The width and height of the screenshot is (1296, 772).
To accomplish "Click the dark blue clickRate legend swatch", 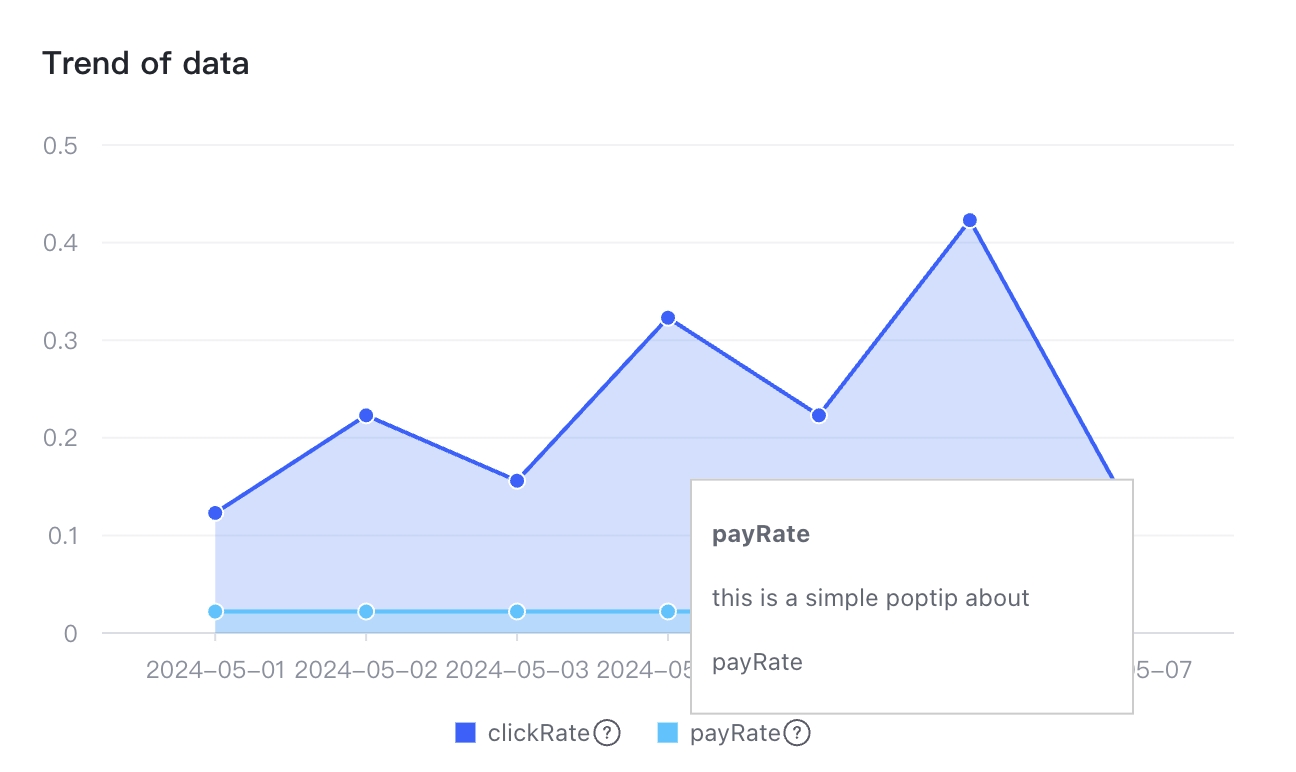I will 465,734.
